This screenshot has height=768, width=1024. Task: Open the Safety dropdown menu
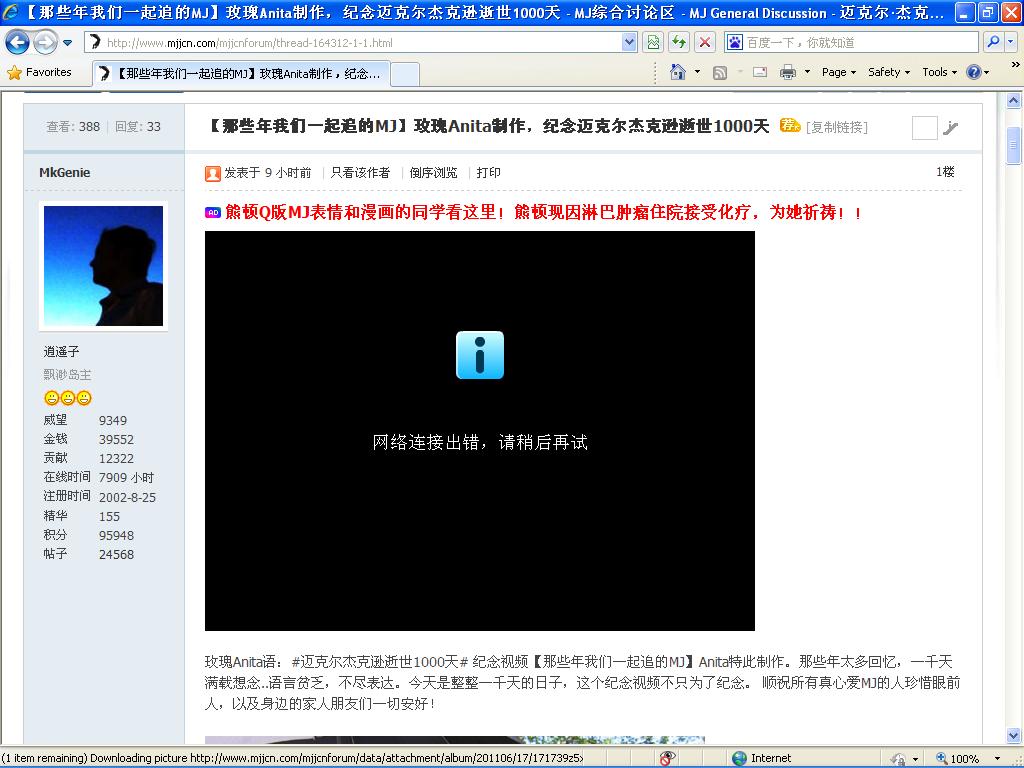click(888, 72)
